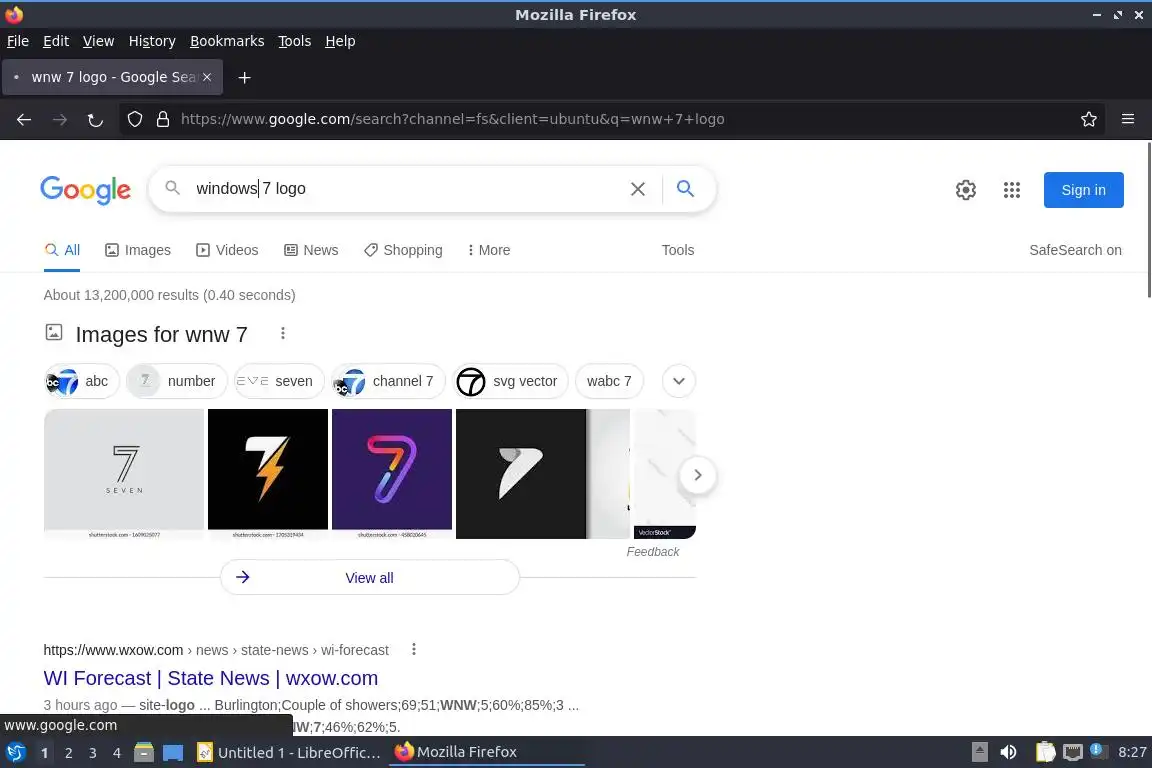
Task: Go back to the previous page
Action: click(x=24, y=119)
